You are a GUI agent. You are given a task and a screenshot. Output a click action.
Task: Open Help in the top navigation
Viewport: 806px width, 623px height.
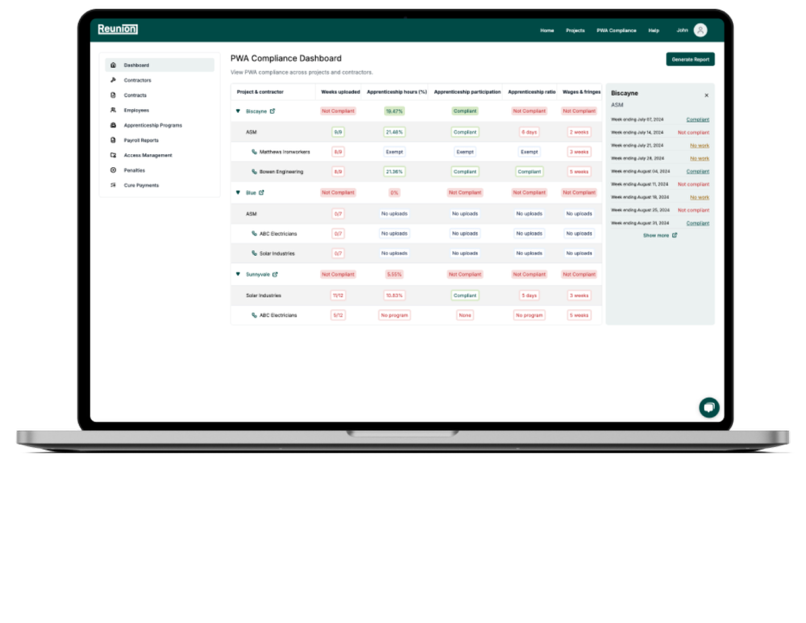653,31
